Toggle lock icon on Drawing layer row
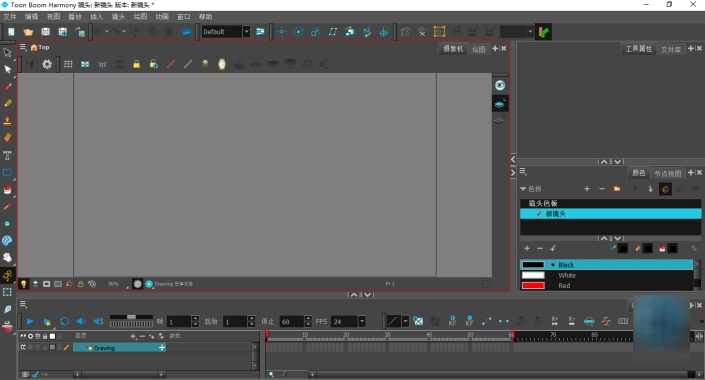 click(45, 348)
